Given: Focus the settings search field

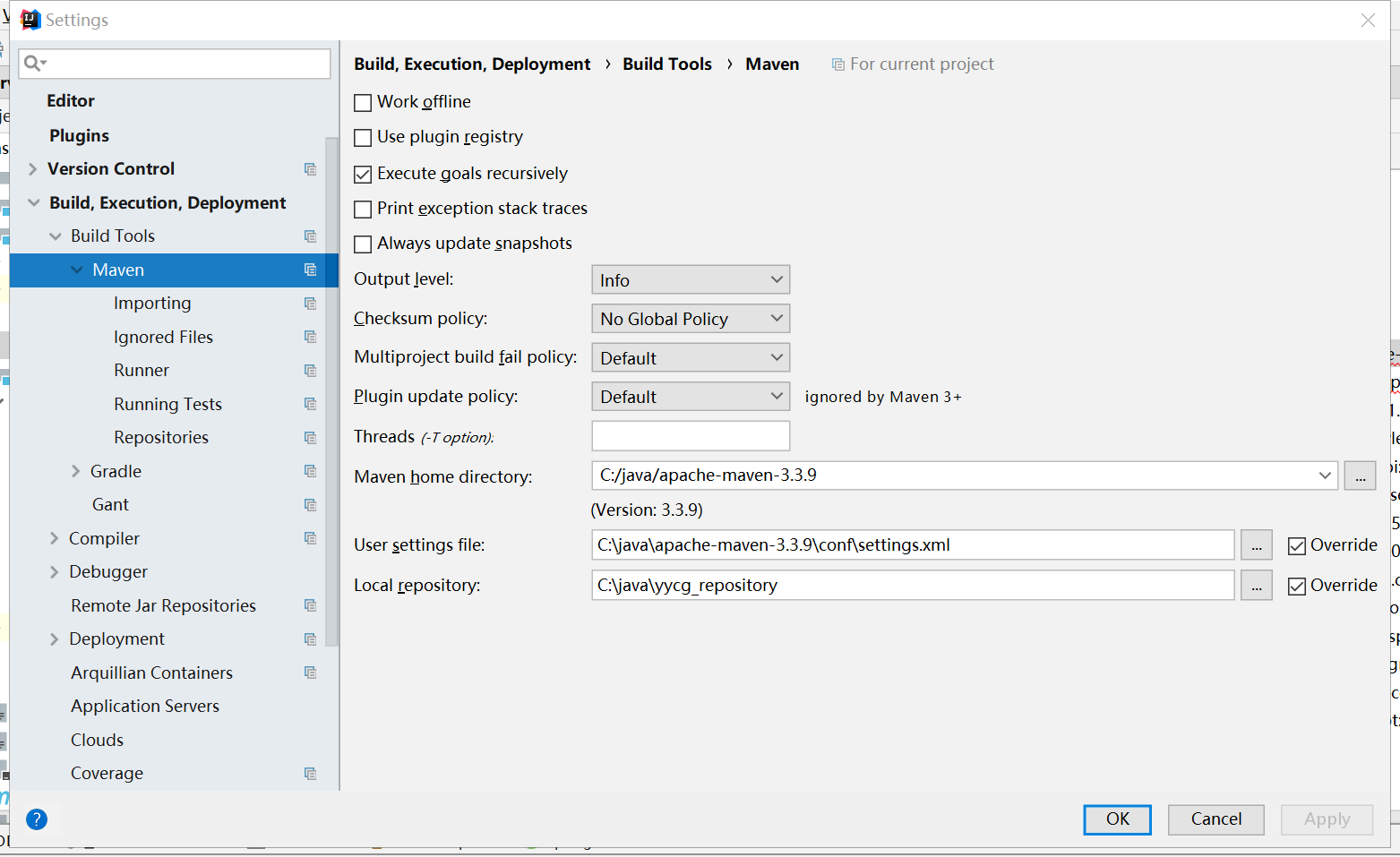Looking at the screenshot, I should point(175,64).
